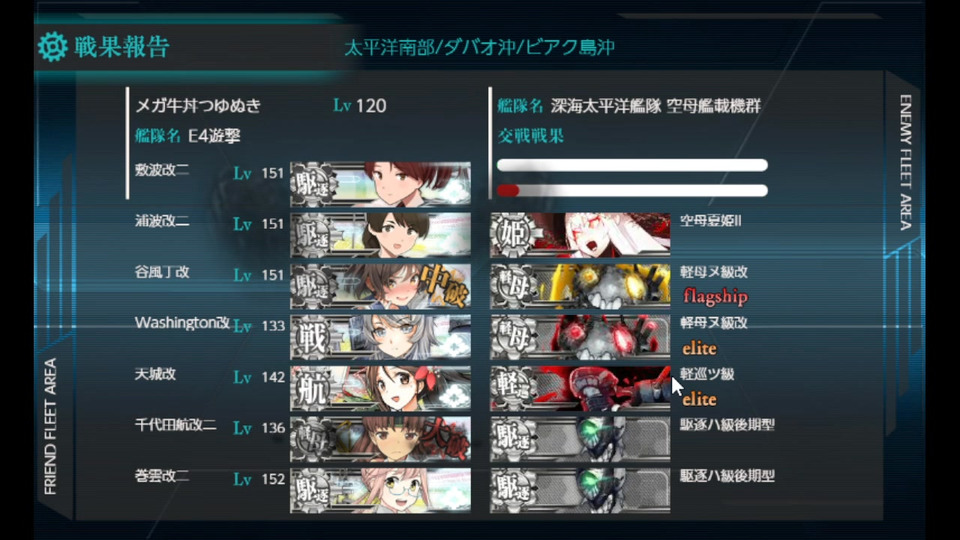Viewport: 960px width, 540px height.
Task: Click the 軽巡 badge on 軽巡ツ級
Action: pos(513,388)
